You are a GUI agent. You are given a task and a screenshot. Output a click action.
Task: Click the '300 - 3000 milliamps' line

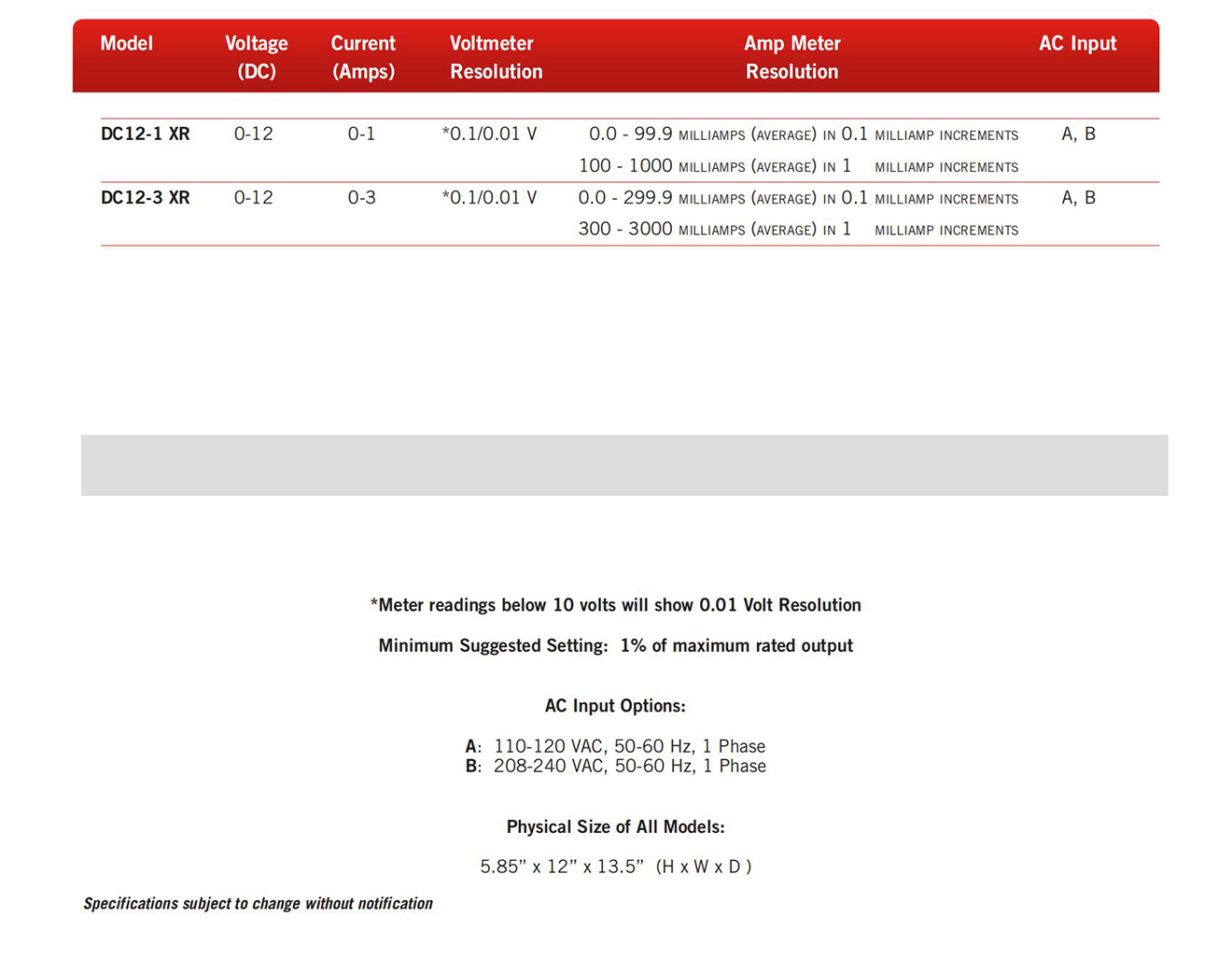pyautogui.click(x=799, y=229)
